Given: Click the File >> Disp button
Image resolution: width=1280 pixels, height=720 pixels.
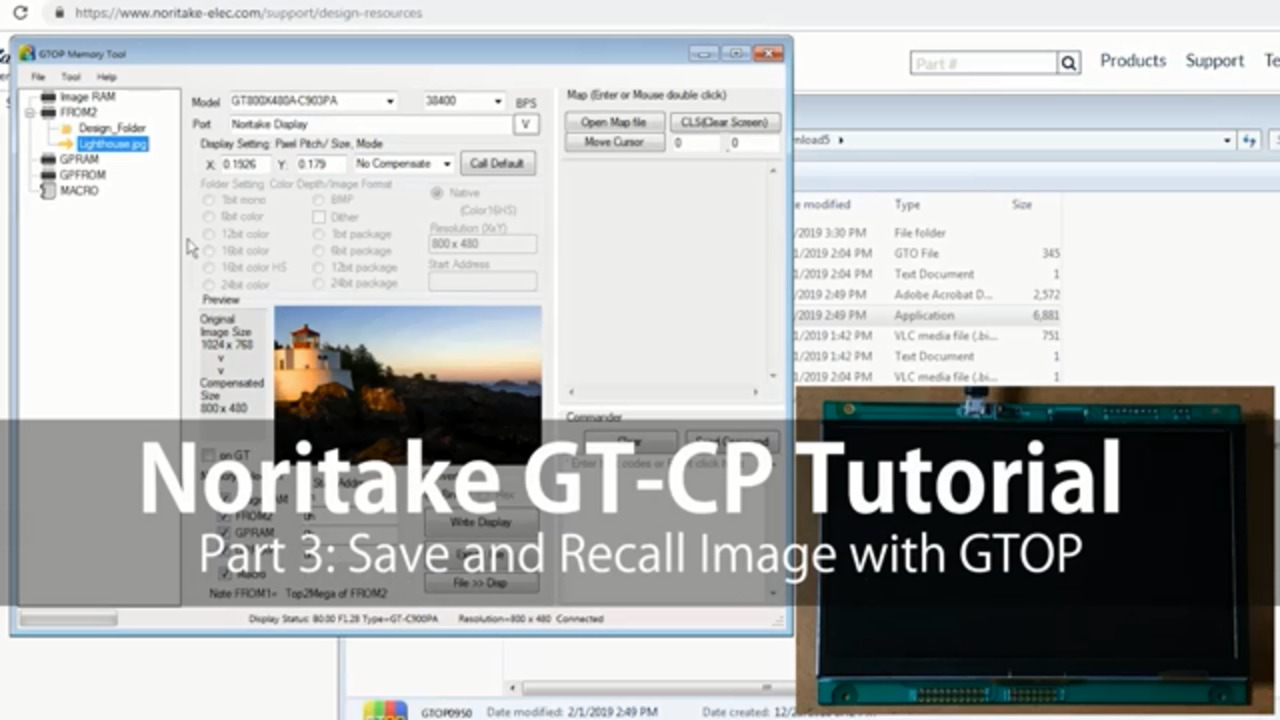Looking at the screenshot, I should [481, 583].
